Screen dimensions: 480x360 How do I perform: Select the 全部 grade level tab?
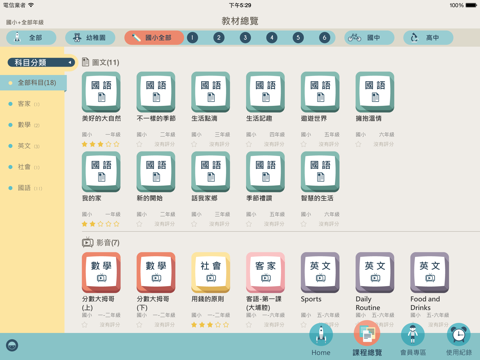31,38
